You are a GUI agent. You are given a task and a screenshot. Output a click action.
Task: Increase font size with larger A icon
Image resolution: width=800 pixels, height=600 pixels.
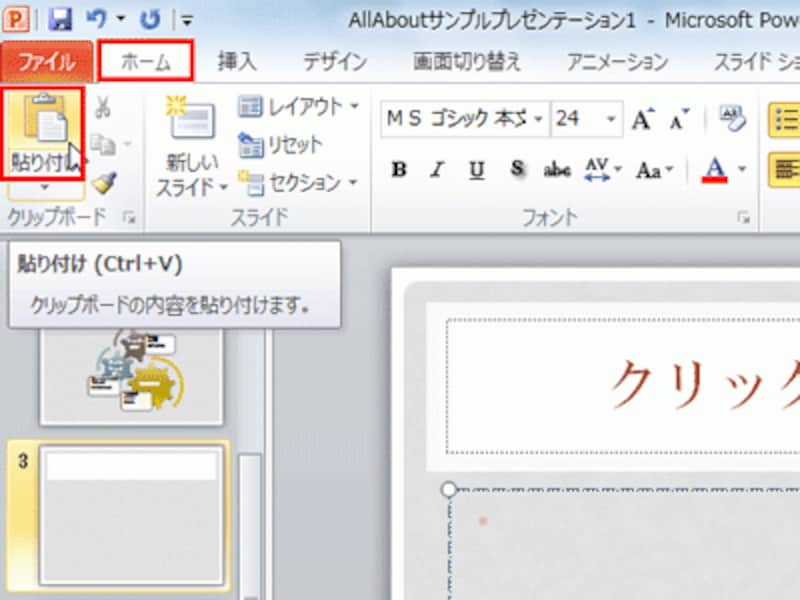(x=643, y=119)
